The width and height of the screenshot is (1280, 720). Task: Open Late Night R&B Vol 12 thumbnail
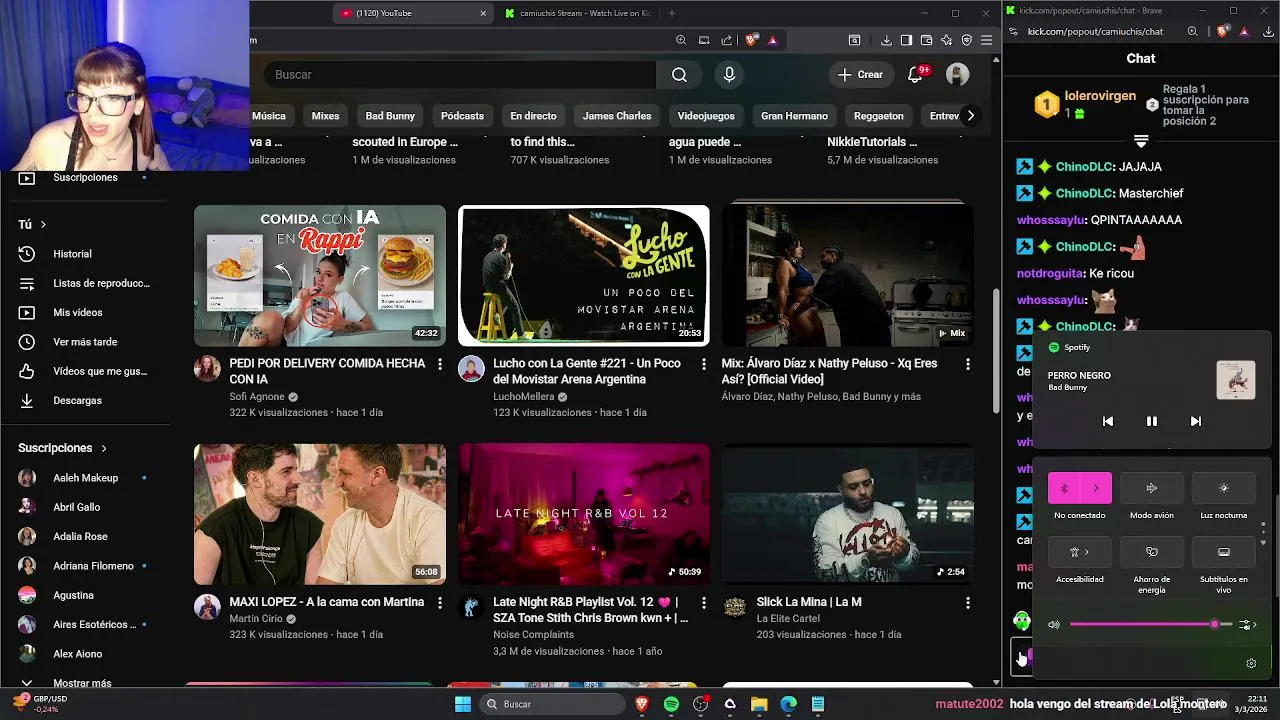tap(584, 514)
